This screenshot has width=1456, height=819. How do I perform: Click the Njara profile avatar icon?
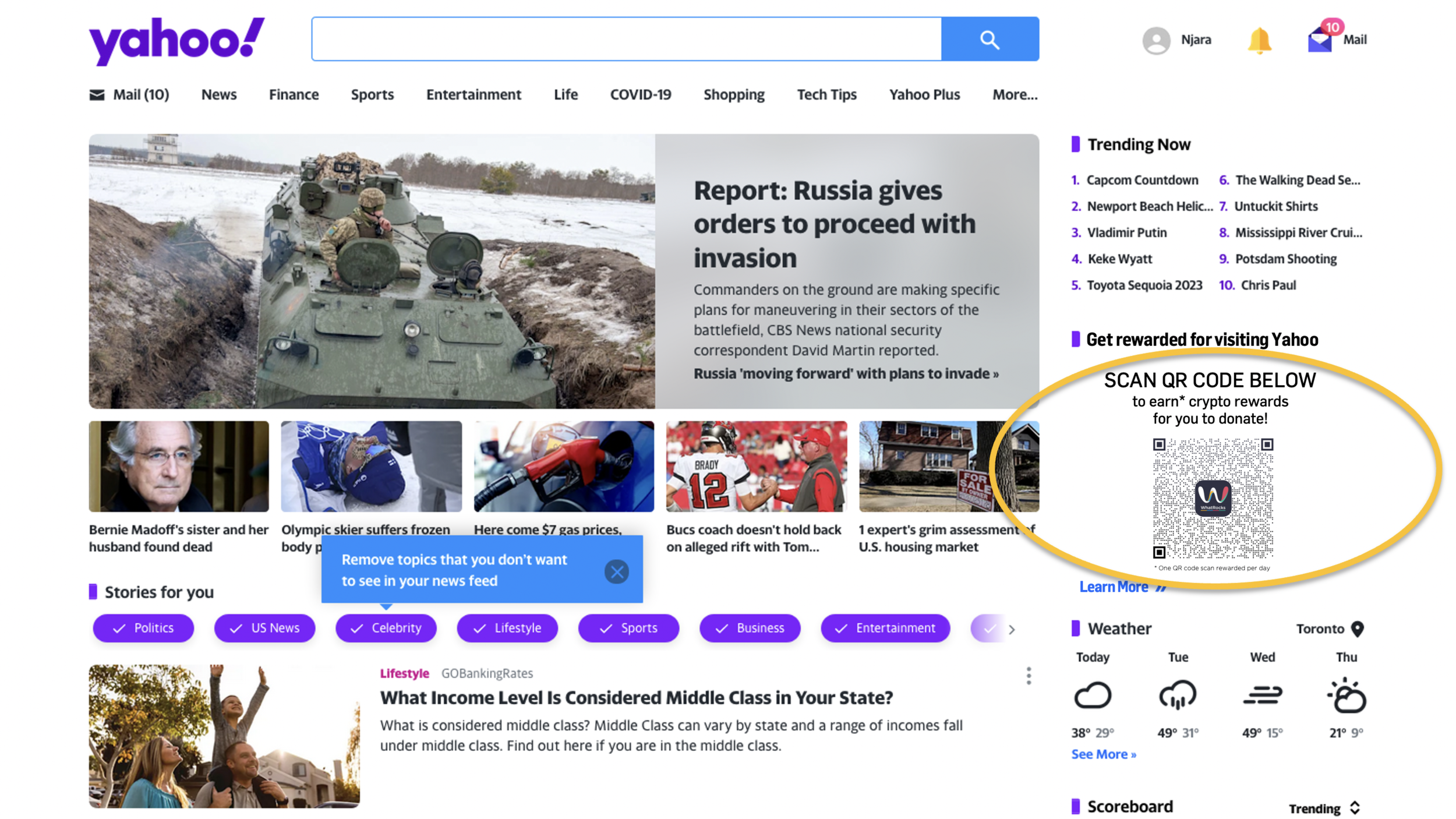click(x=1156, y=40)
